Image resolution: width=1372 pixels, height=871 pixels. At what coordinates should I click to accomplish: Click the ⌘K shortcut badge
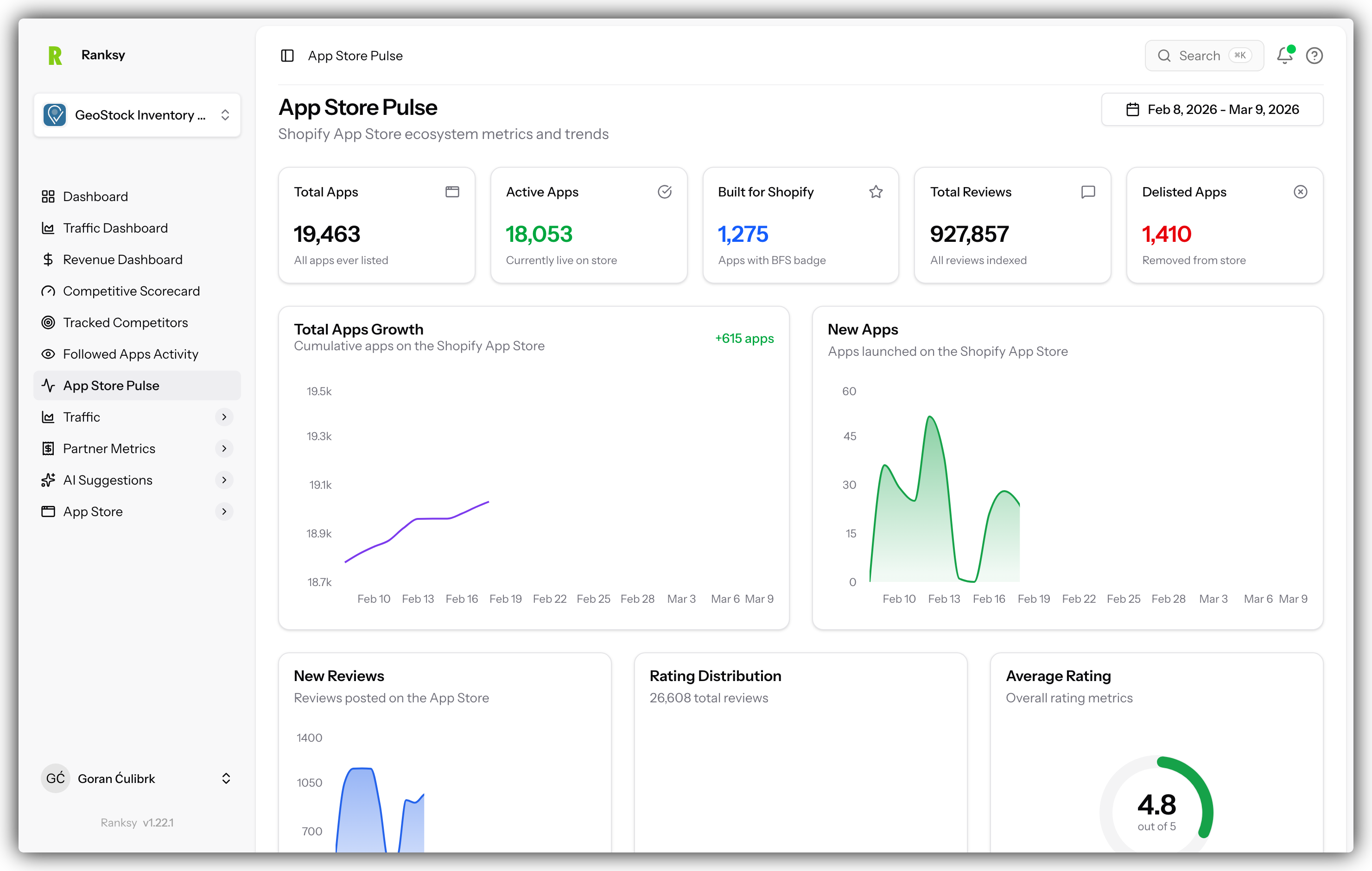point(1240,55)
